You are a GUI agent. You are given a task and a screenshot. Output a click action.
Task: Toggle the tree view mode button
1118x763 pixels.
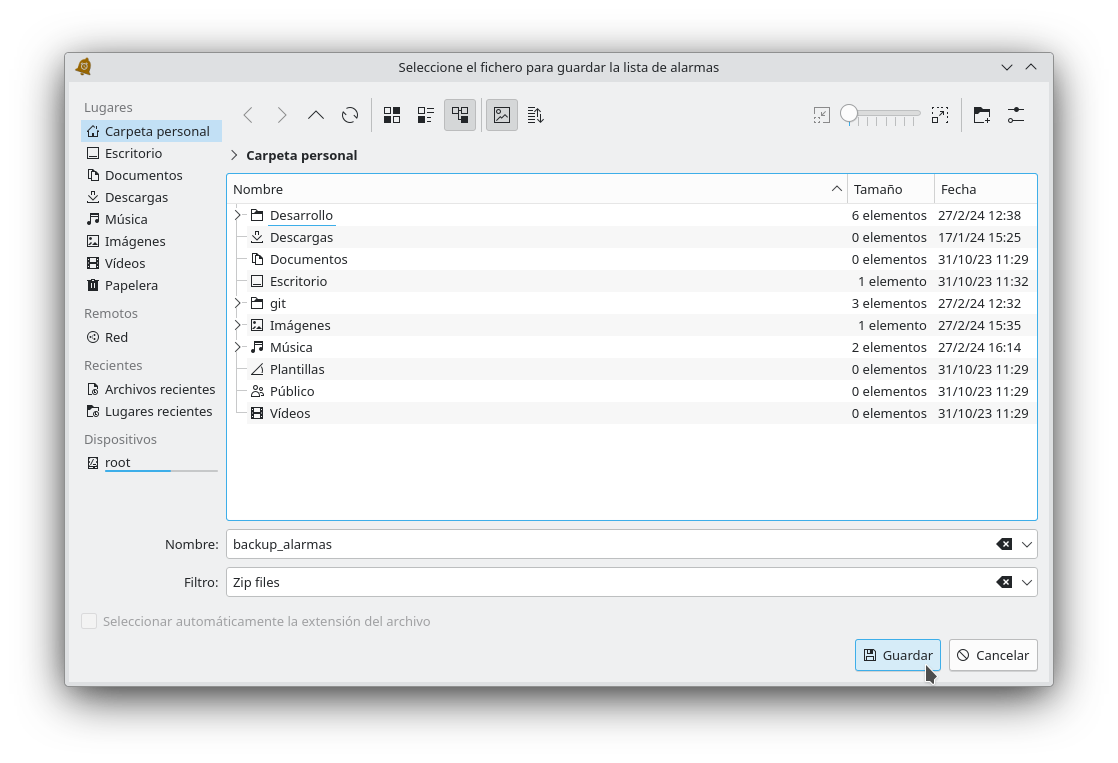coord(460,115)
